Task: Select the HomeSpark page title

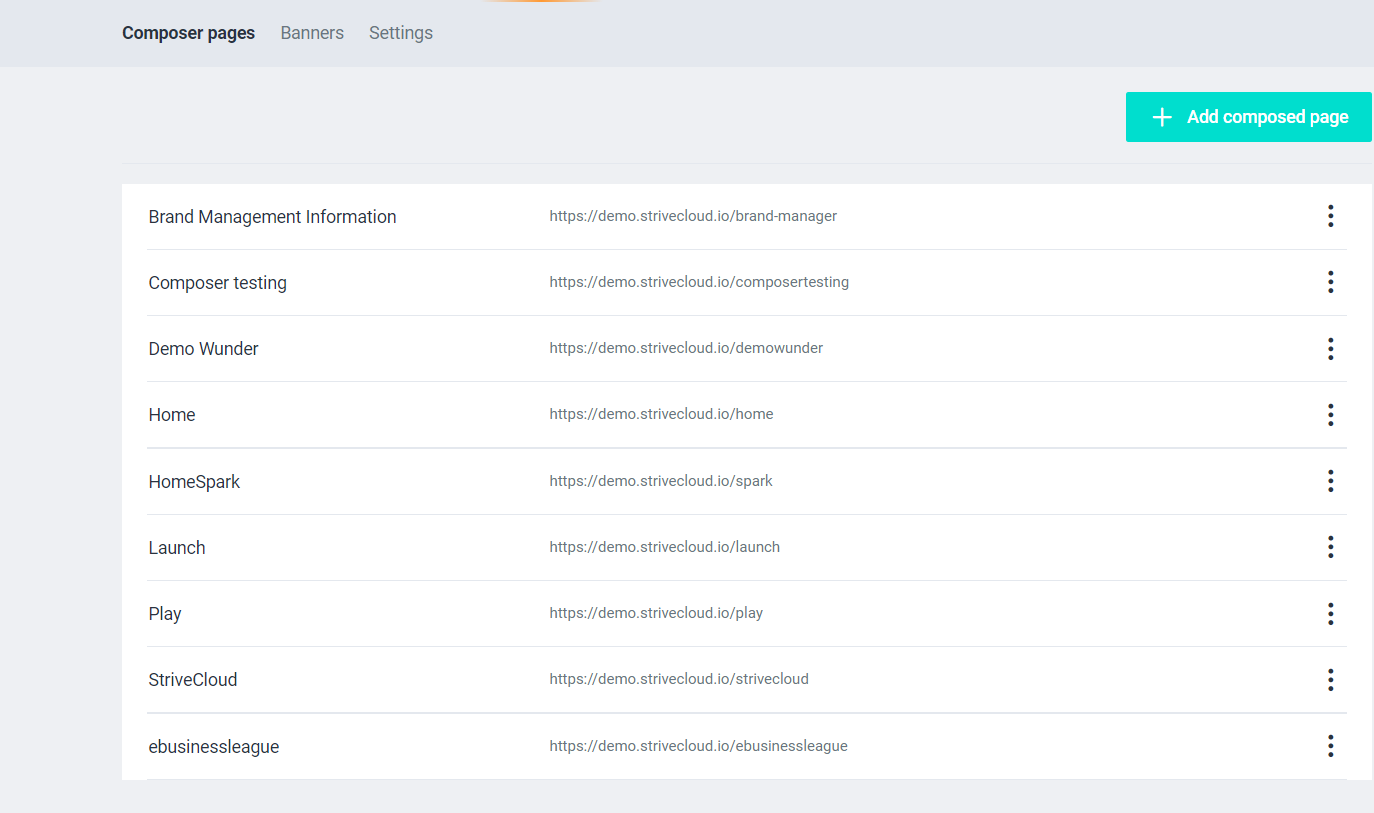Action: click(194, 481)
